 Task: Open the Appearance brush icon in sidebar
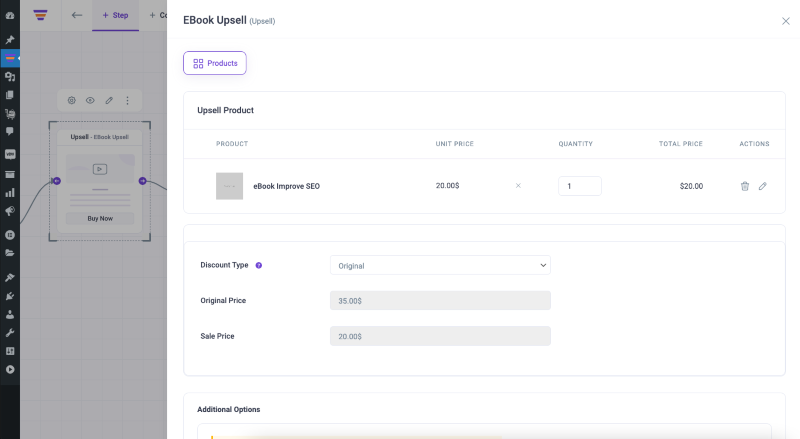point(10,277)
